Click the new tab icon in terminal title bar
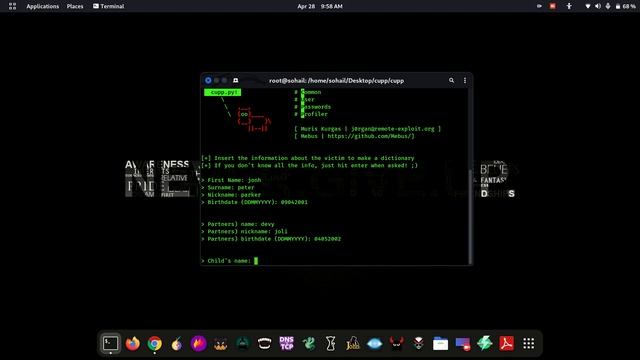The height and width of the screenshot is (360, 640). pos(236,80)
